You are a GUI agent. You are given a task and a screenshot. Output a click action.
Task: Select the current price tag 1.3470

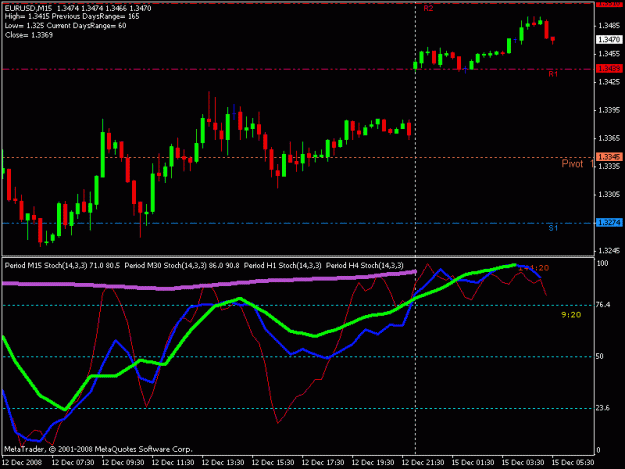click(609, 39)
